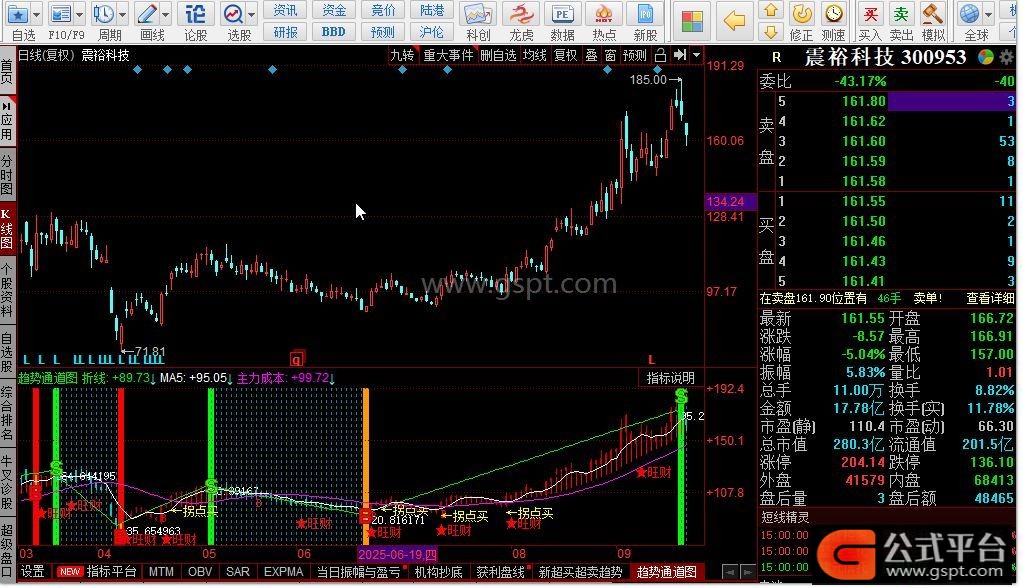Click the 查看详细 view details link
1022x588 pixels.
point(991,298)
